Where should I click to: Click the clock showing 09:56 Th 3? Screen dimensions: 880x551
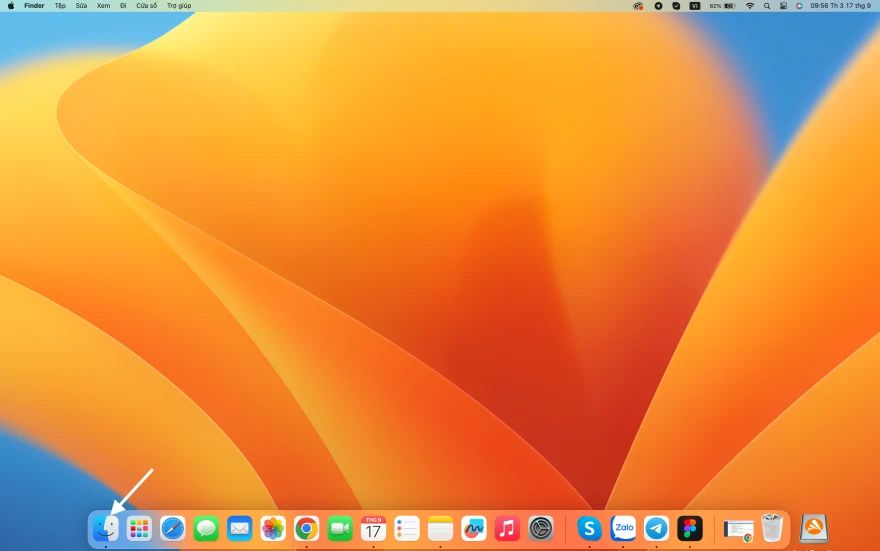click(840, 6)
